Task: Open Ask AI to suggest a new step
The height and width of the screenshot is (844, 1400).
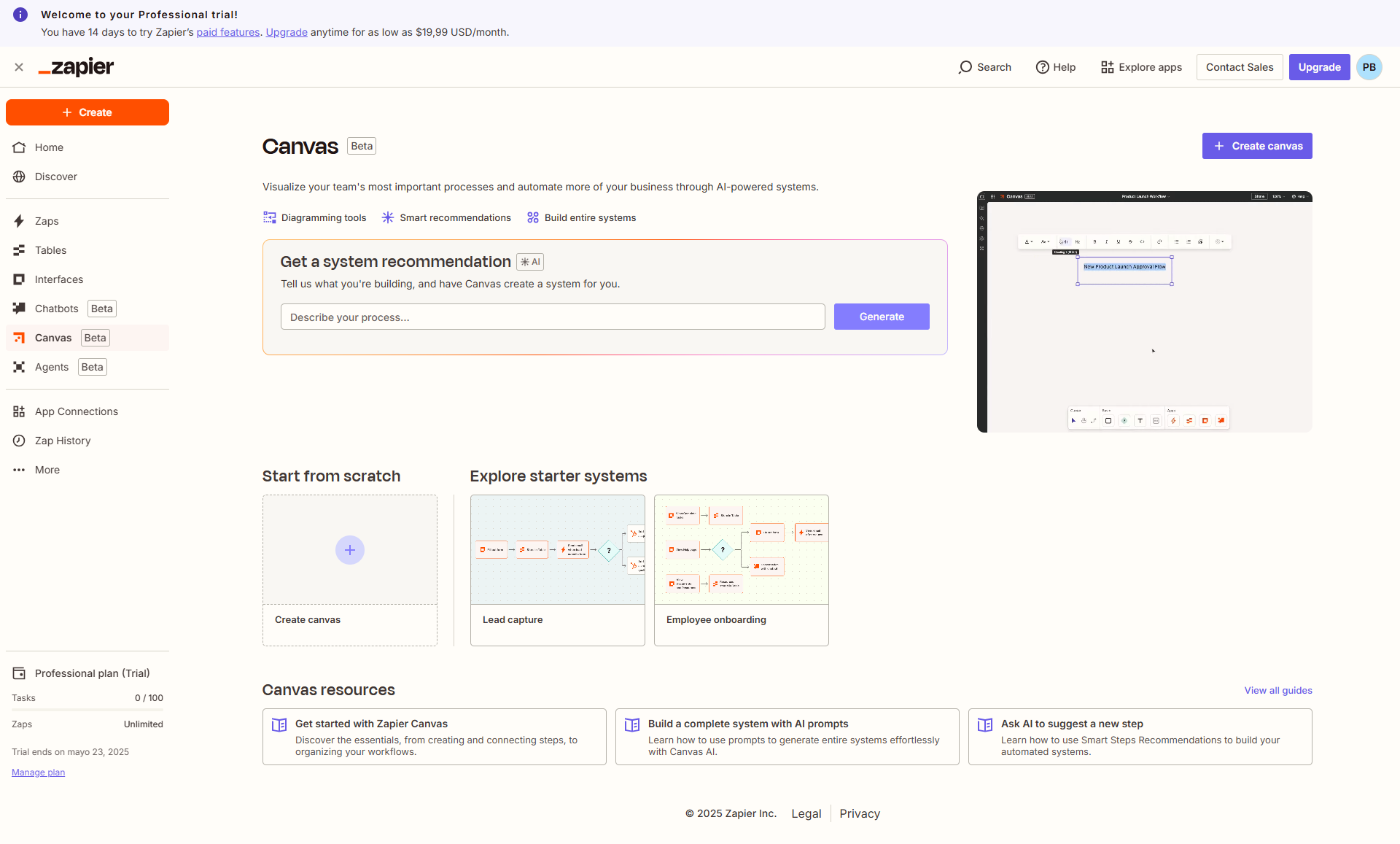Action: tap(1140, 737)
